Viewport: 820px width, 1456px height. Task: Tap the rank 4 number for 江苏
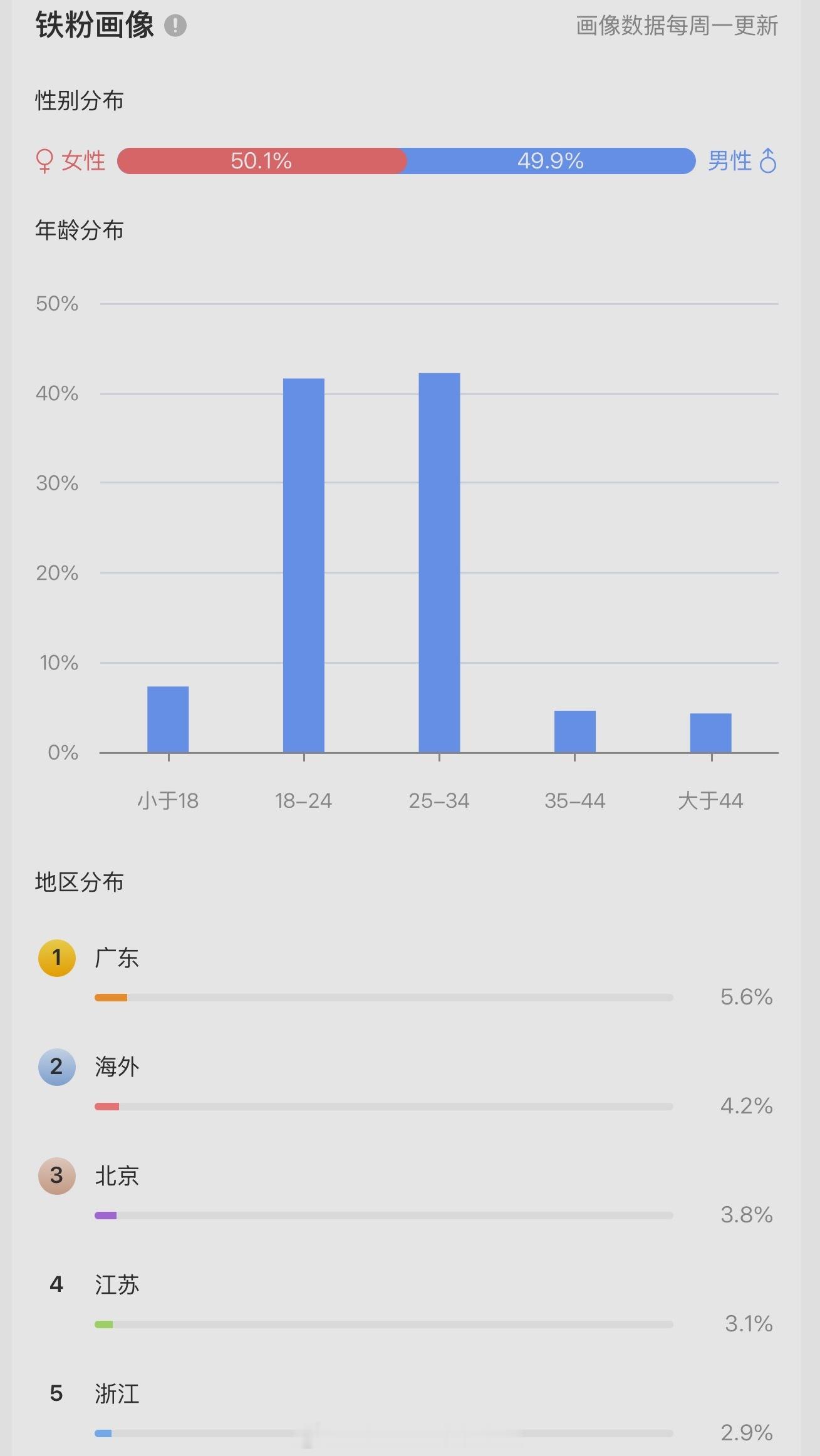[56, 1284]
